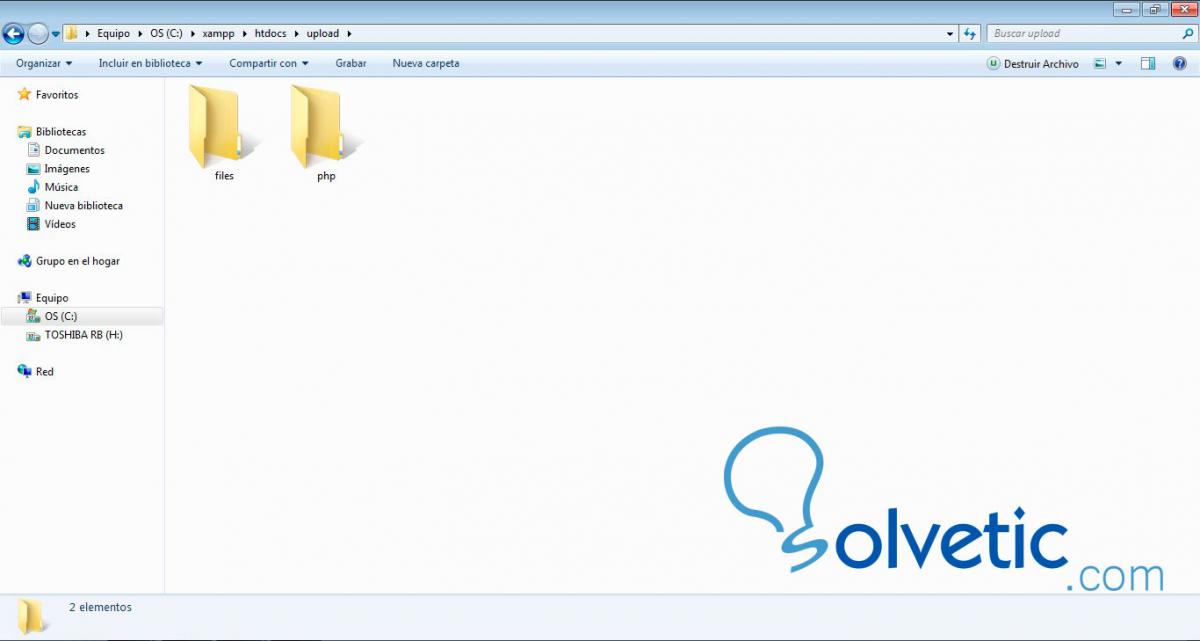This screenshot has width=1200, height=641.
Task: Click upload in the breadcrumb path
Action: (x=323, y=33)
